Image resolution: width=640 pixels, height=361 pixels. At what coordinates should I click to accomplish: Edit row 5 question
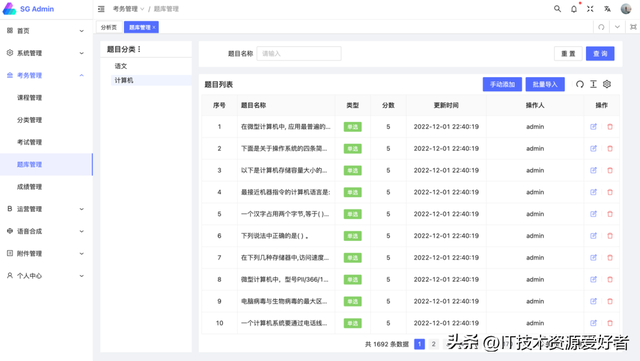point(593,214)
